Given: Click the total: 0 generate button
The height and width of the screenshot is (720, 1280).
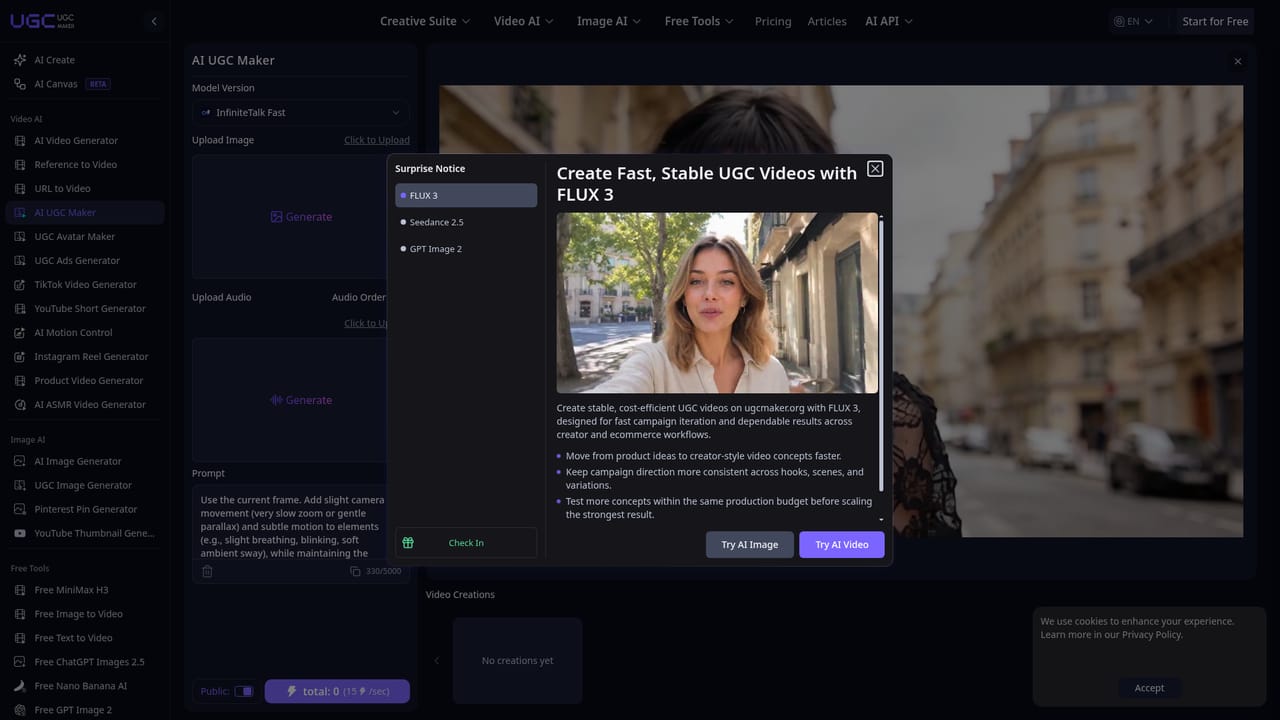Looking at the screenshot, I should pos(337,691).
